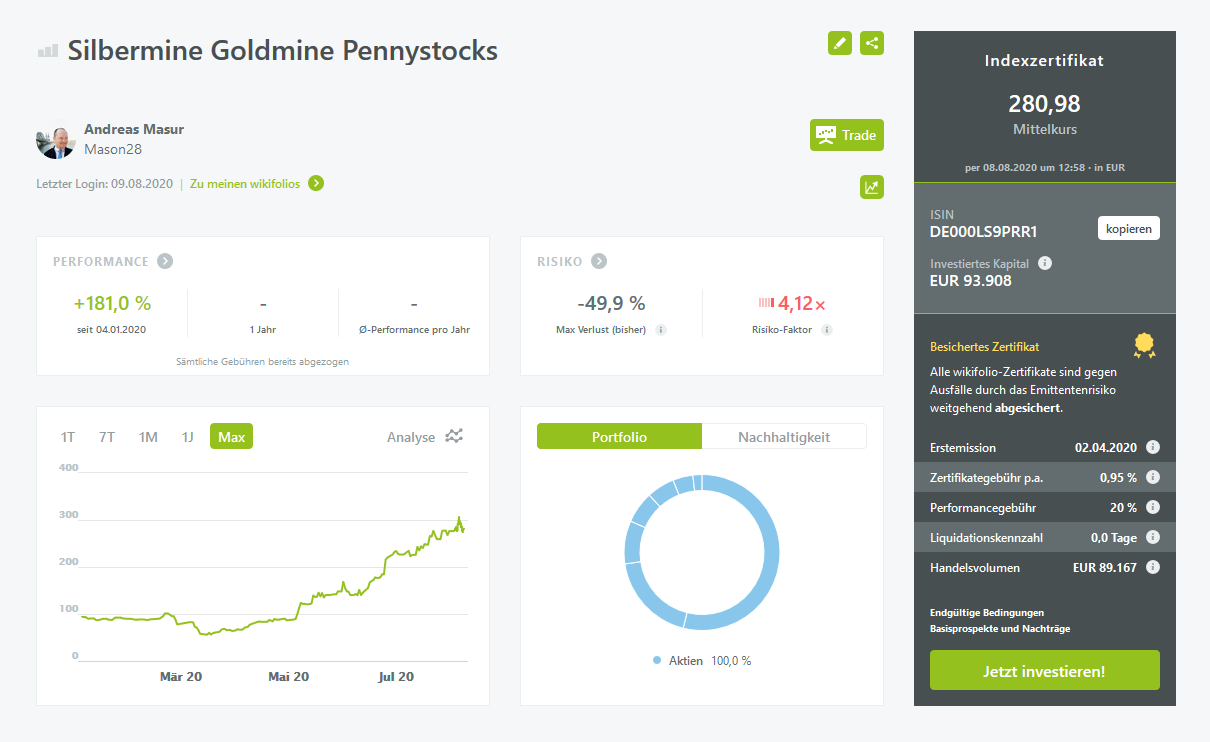1210x742 pixels.
Task: Click info icon next to Investiertes Kapital
Action: 1045,263
